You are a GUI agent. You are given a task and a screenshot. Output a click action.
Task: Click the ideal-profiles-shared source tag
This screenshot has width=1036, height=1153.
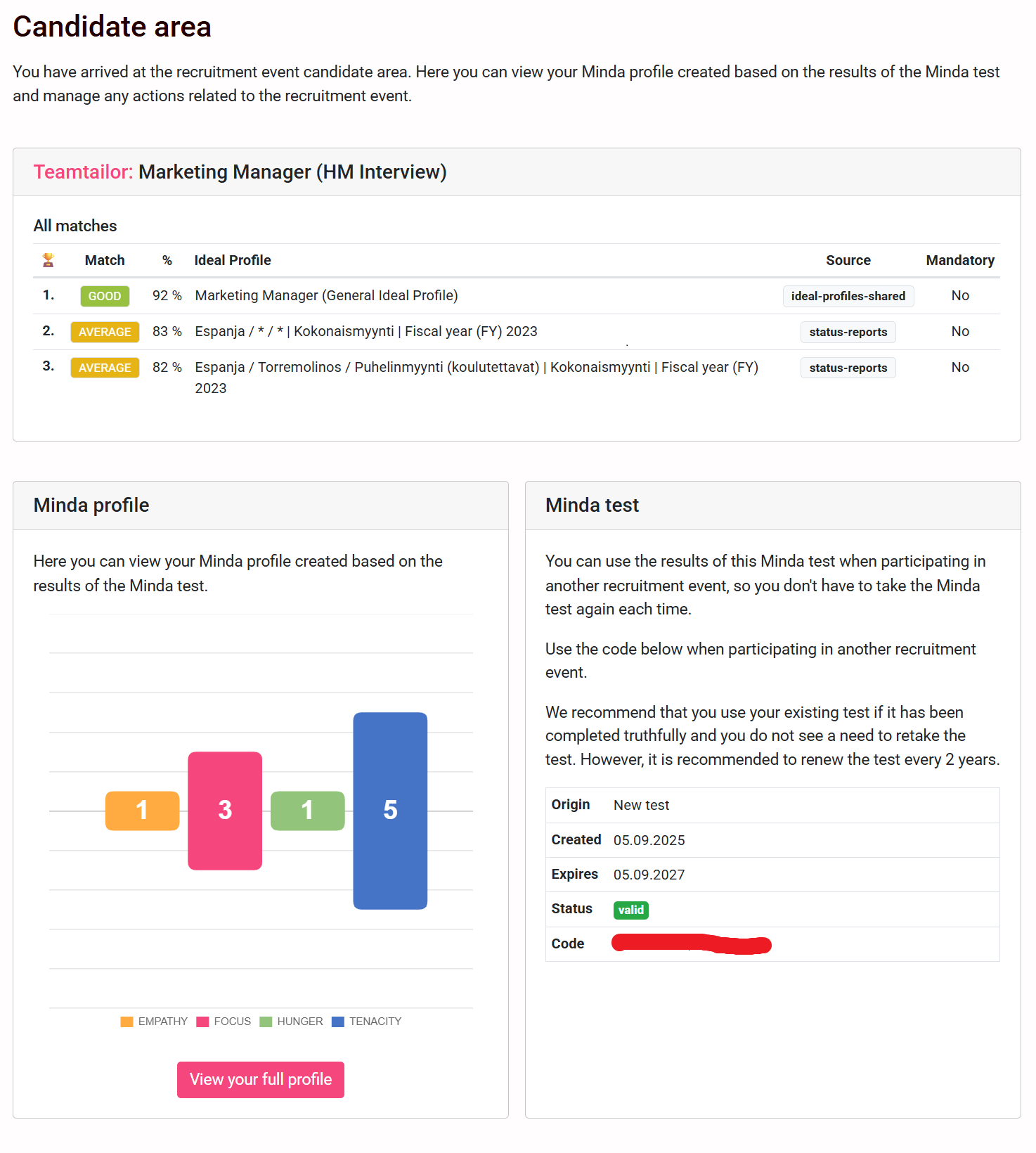click(848, 296)
